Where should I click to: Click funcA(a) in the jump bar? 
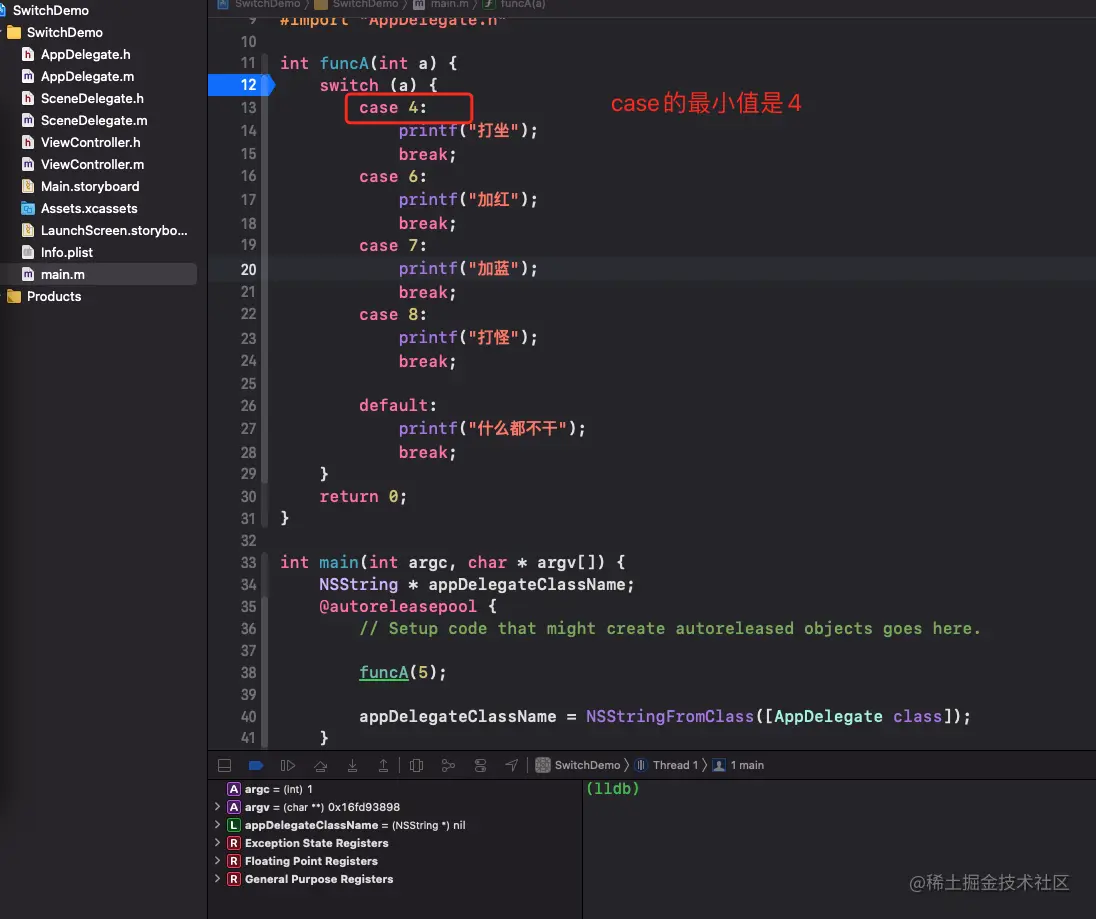pyautogui.click(x=514, y=4)
